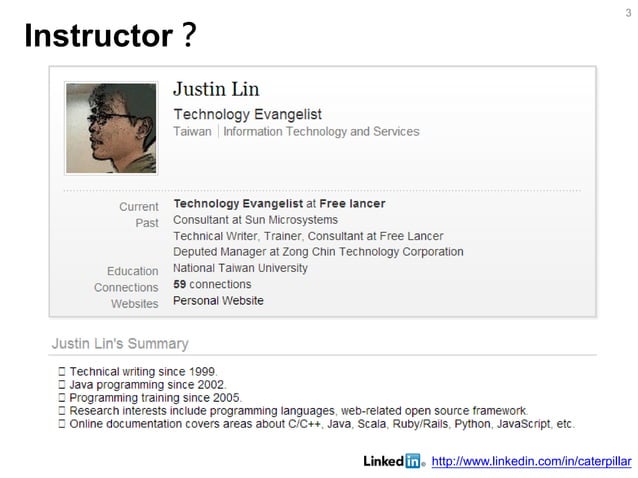Click the 59 connections text
The width and height of the screenshot is (638, 478).
tap(212, 284)
